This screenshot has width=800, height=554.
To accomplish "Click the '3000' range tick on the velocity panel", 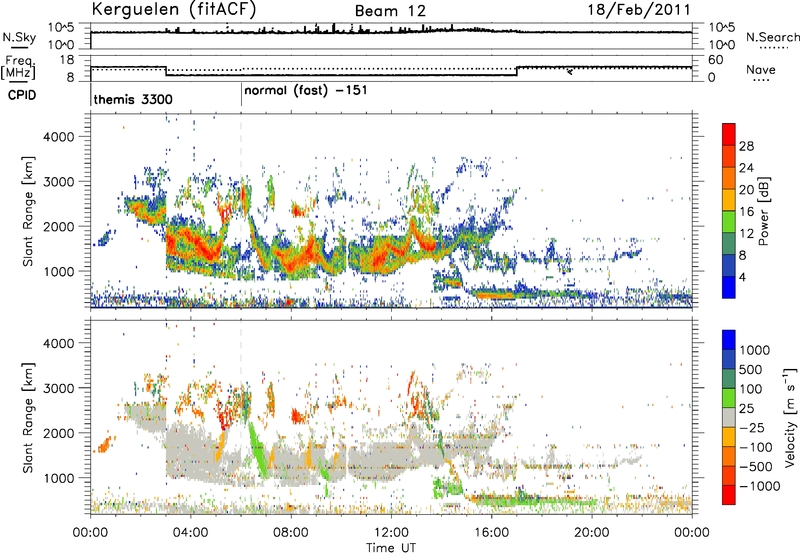I will pos(58,388).
